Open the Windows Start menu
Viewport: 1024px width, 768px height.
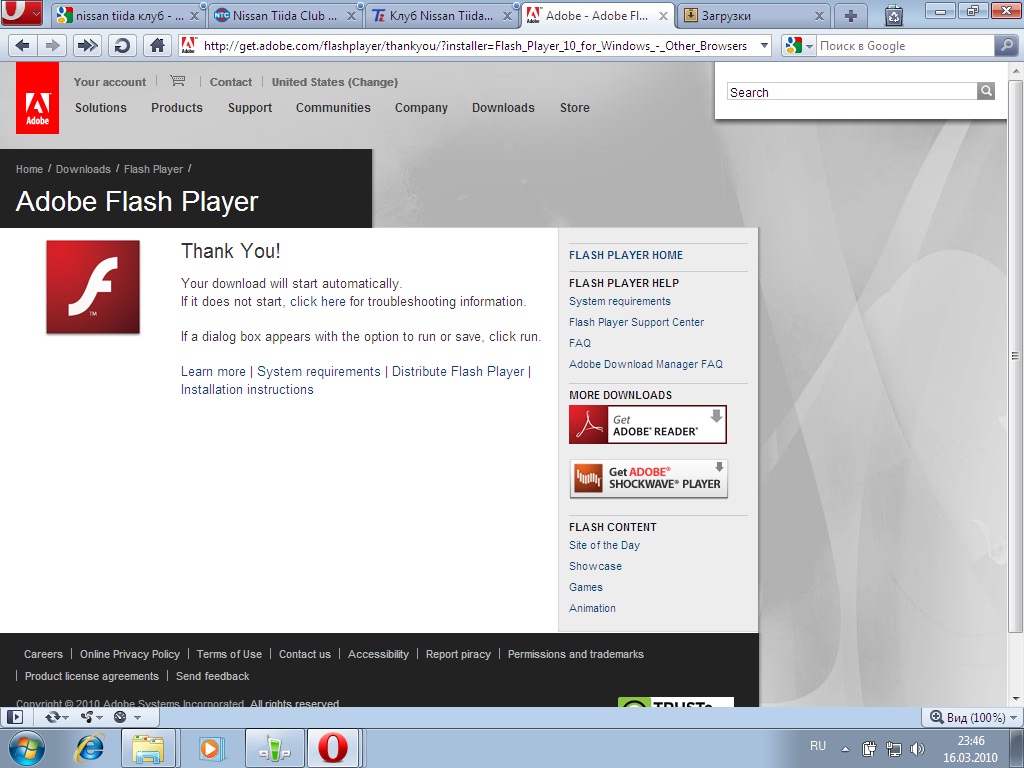27,748
